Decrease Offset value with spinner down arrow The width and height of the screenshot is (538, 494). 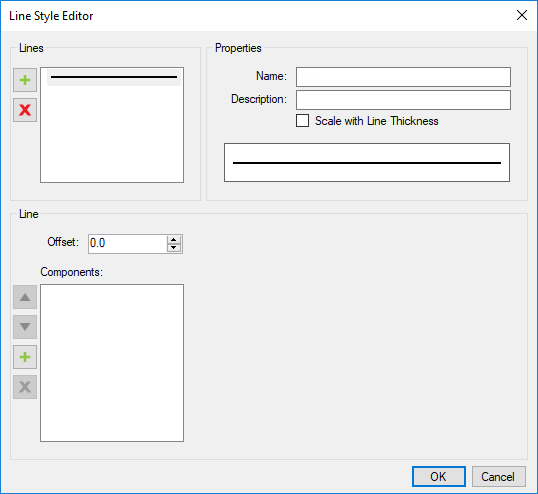(x=174, y=248)
